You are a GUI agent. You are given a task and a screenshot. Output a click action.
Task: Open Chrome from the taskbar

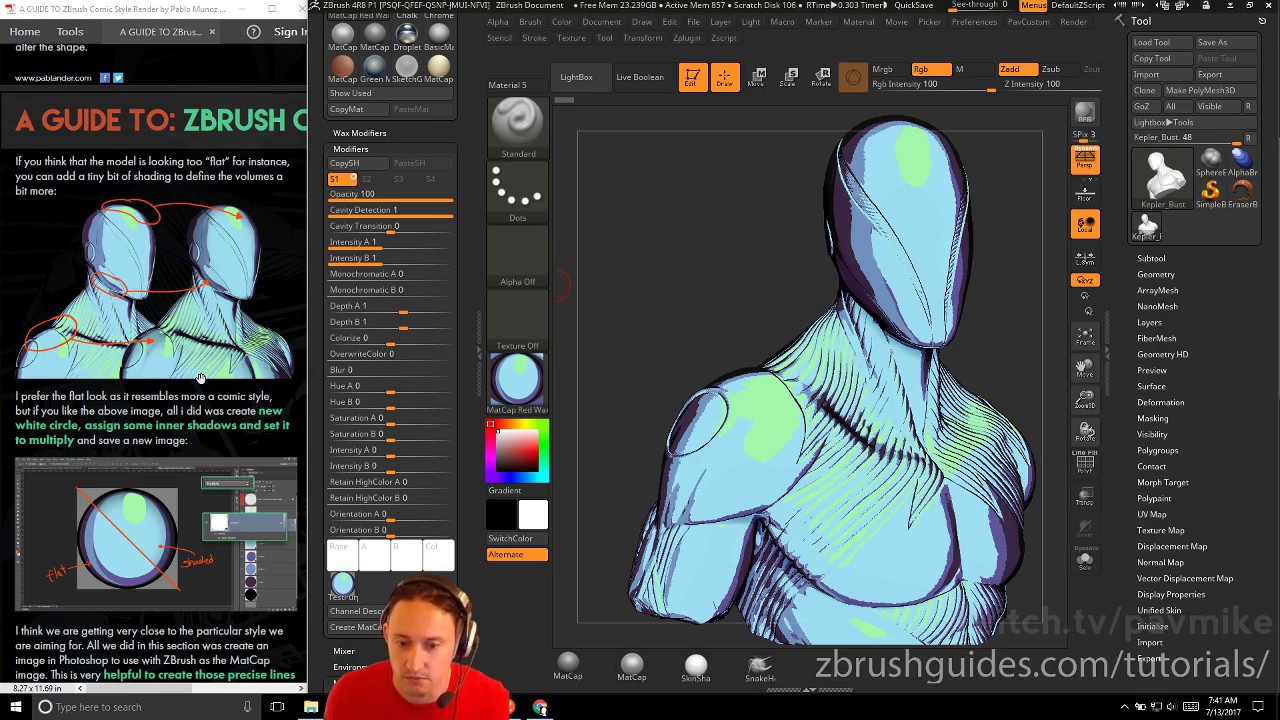[x=540, y=707]
